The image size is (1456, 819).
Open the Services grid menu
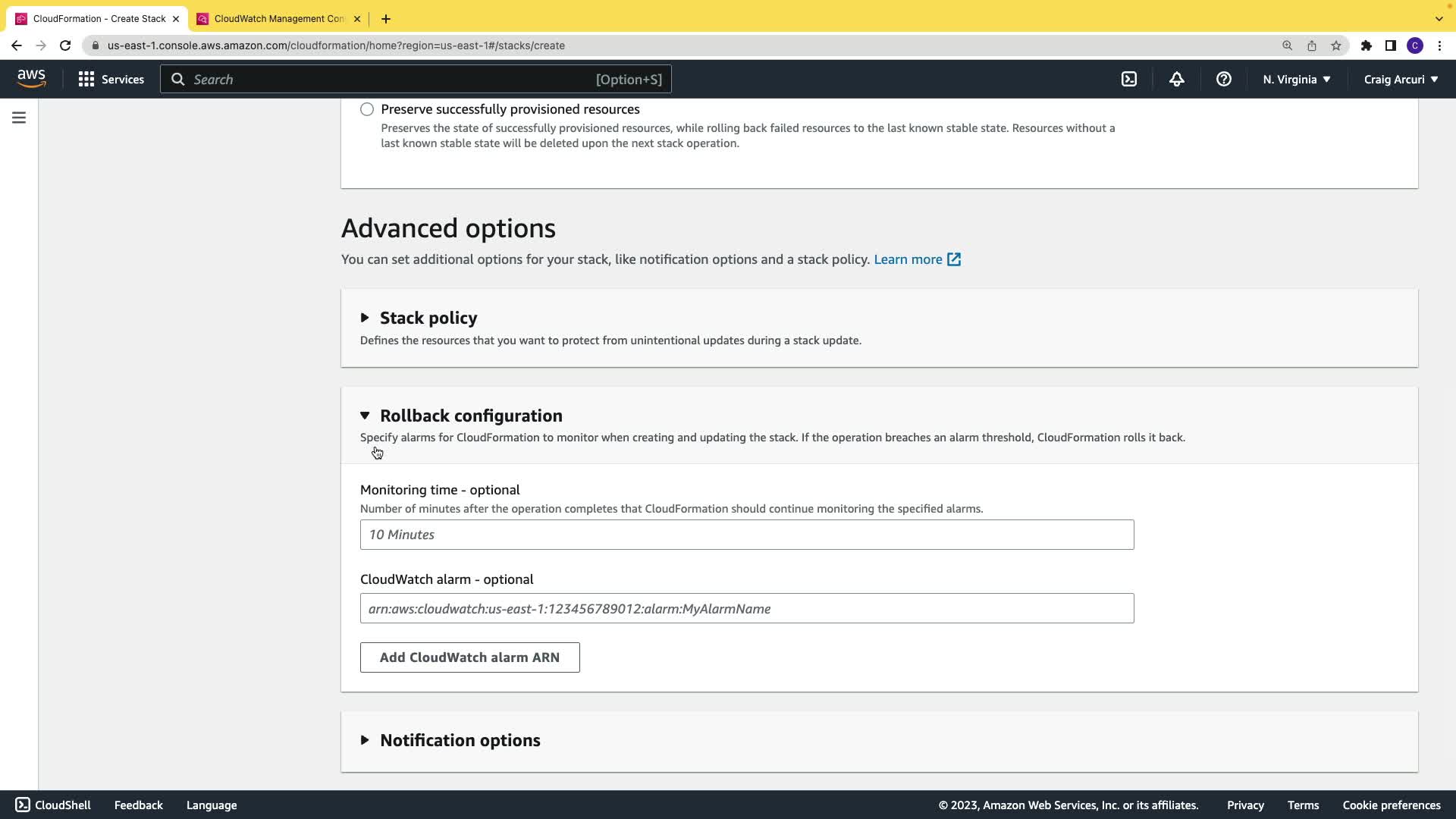111,79
